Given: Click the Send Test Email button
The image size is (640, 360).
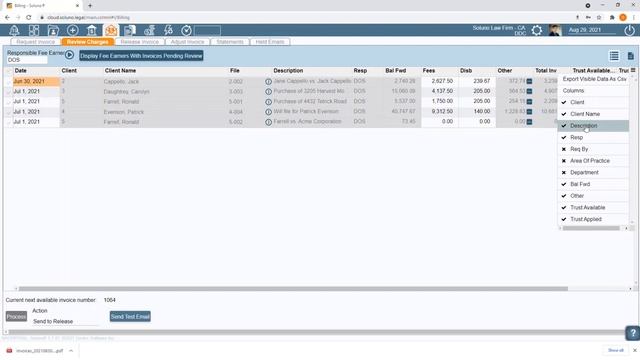Looking at the screenshot, I should pos(130,317).
